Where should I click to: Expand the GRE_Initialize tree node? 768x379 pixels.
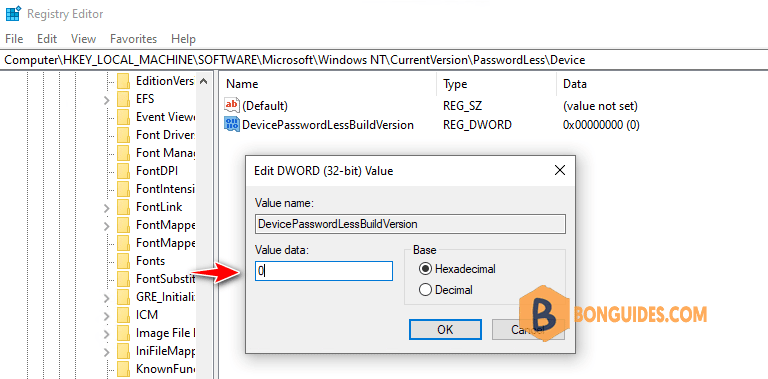[x=106, y=298]
